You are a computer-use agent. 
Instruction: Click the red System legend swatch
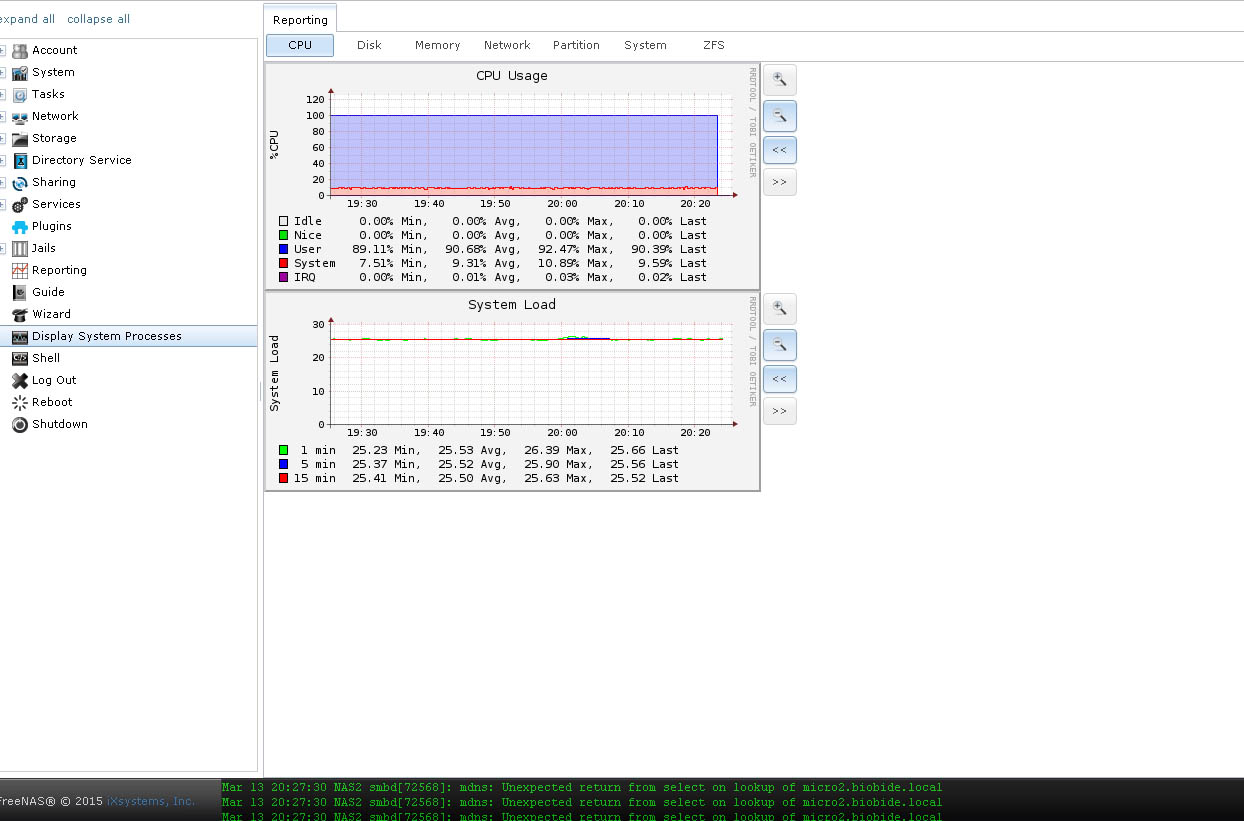(x=283, y=263)
